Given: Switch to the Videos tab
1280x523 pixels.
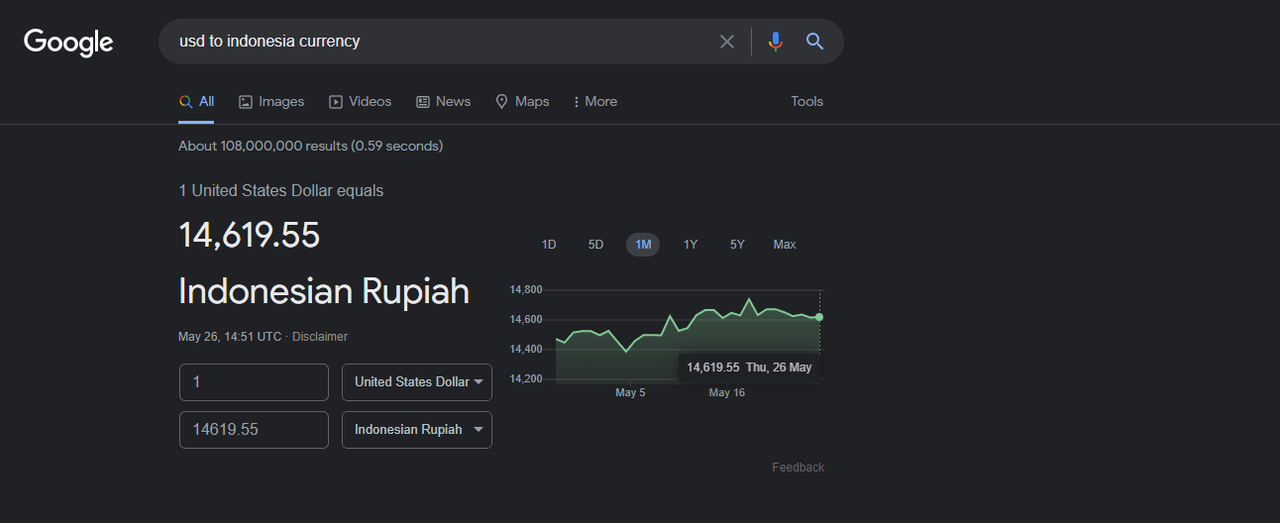Looking at the screenshot, I should (360, 102).
